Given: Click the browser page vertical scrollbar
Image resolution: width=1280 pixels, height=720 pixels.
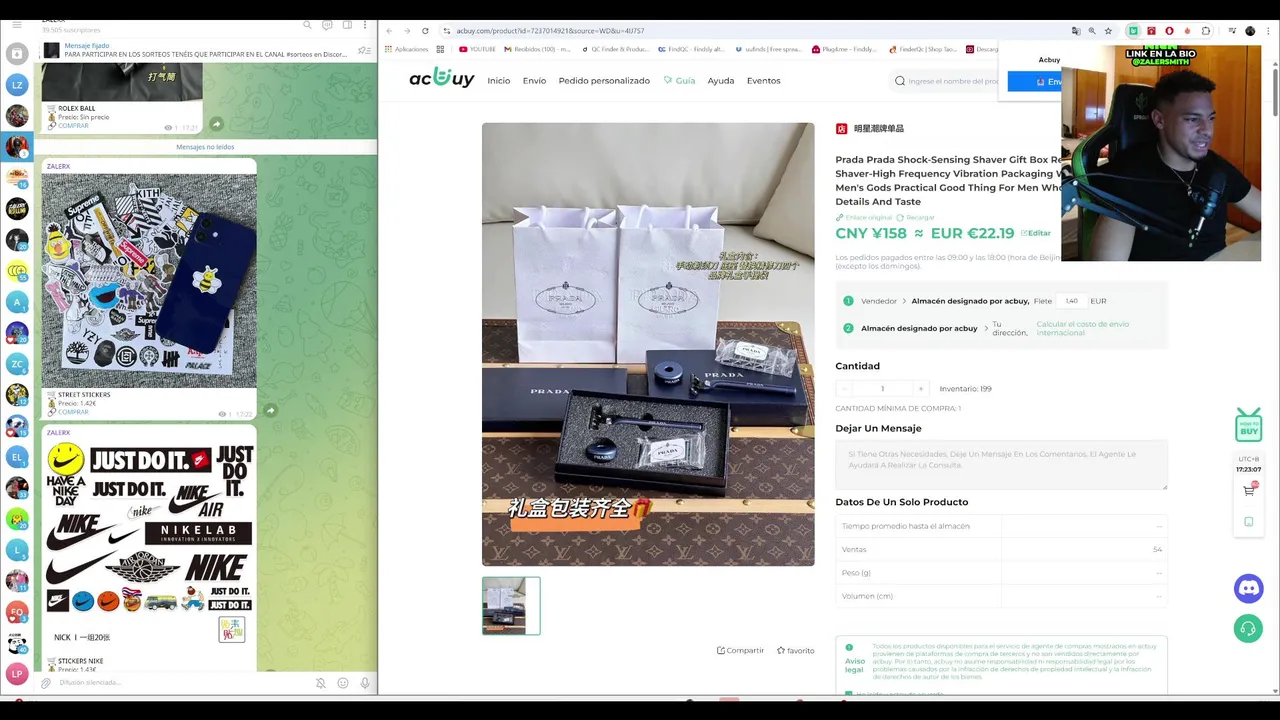Looking at the screenshot, I should pyautogui.click(x=1275, y=90).
